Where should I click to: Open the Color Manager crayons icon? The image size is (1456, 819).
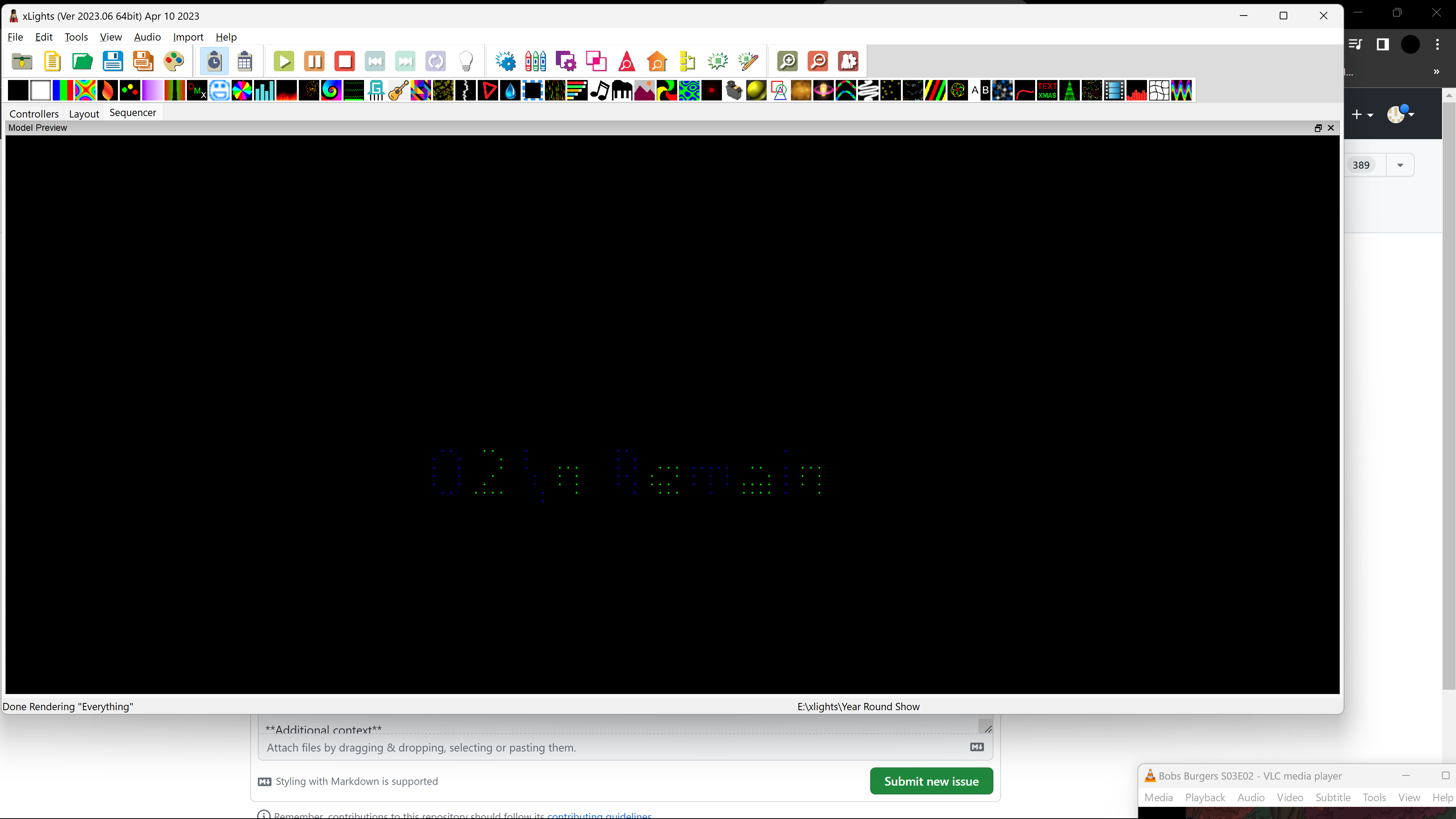(x=535, y=61)
